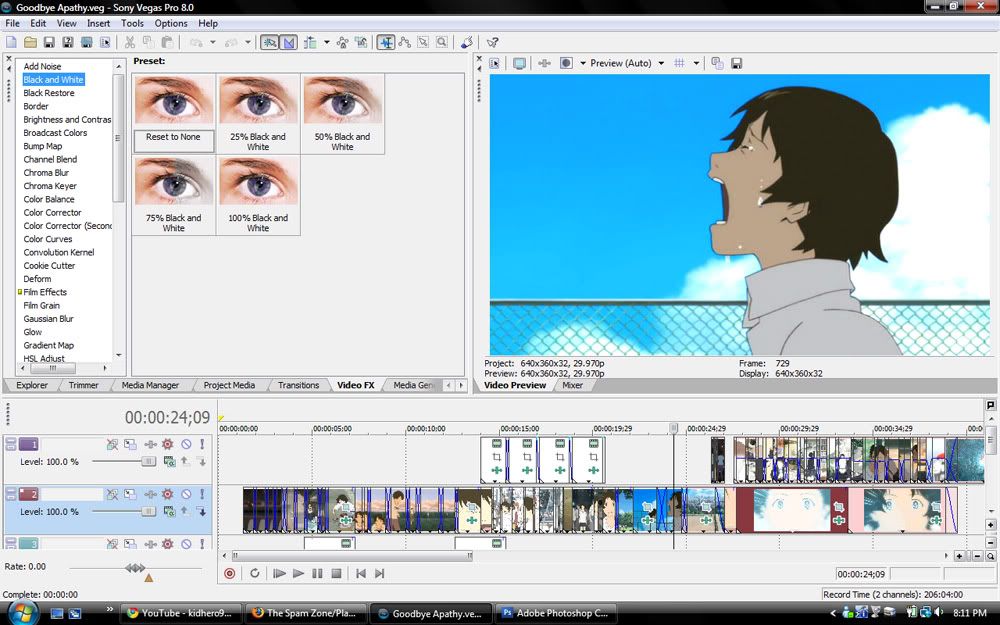Toggle Loop Playback button
1000x625 pixels.
coord(254,573)
